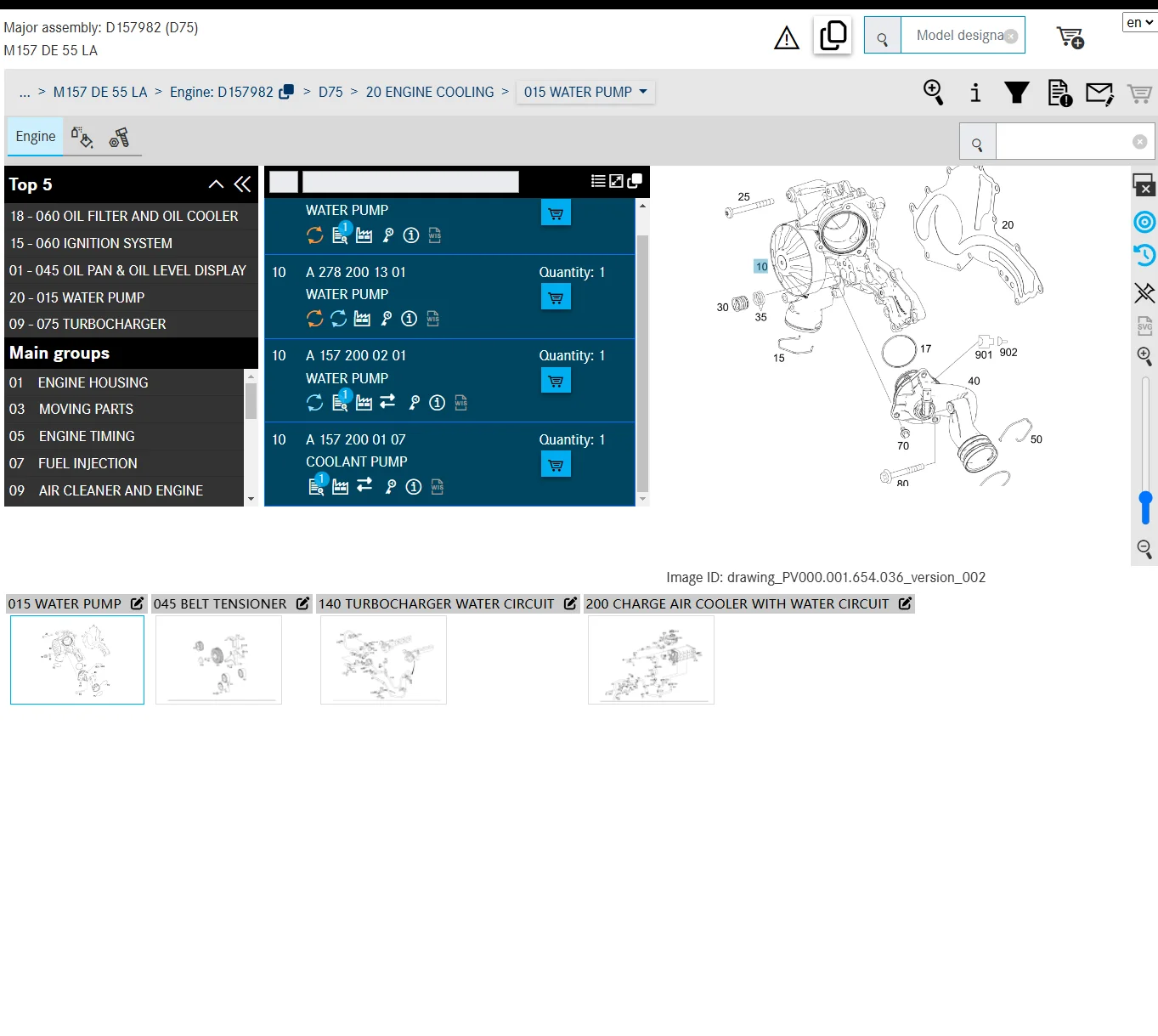This screenshot has width=1158, height=1036.
Task: Click the Main groups scrollbar down arrow
Action: tap(251, 499)
